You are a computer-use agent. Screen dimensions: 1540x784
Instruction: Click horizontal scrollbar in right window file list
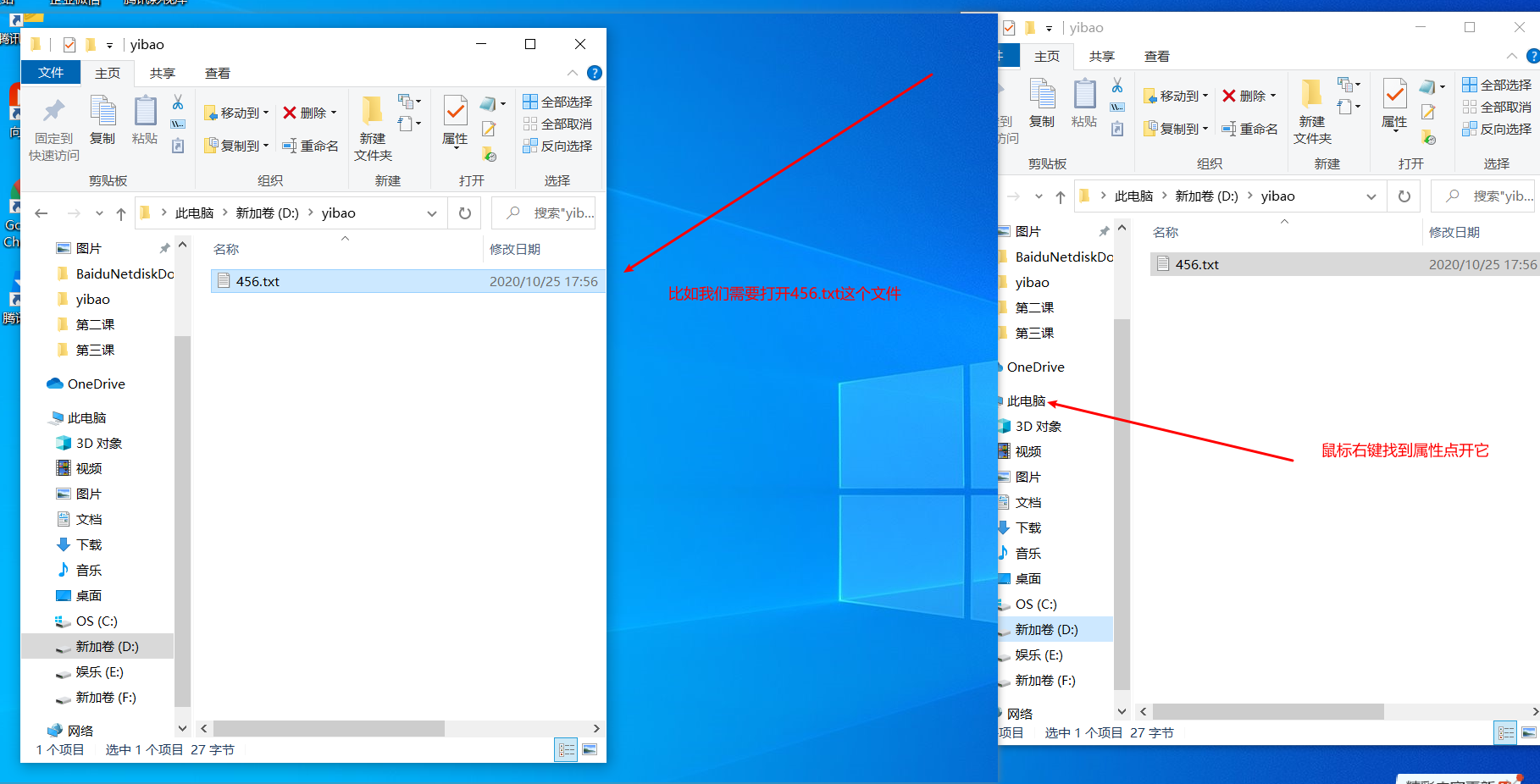1268,711
